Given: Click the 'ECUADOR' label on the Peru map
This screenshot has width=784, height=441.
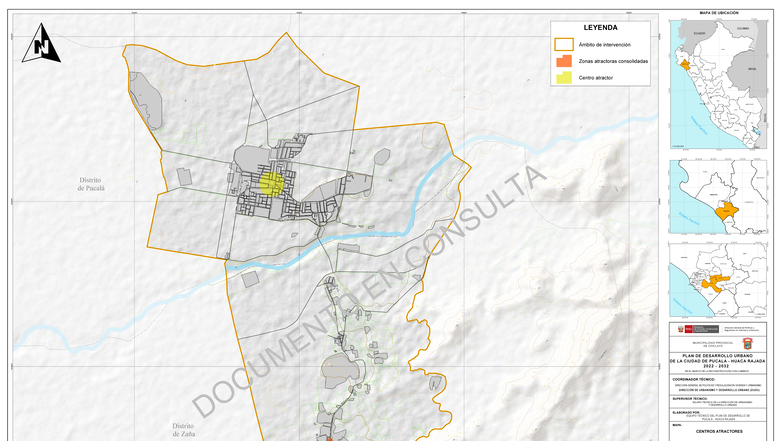Looking at the screenshot, I should [698, 34].
